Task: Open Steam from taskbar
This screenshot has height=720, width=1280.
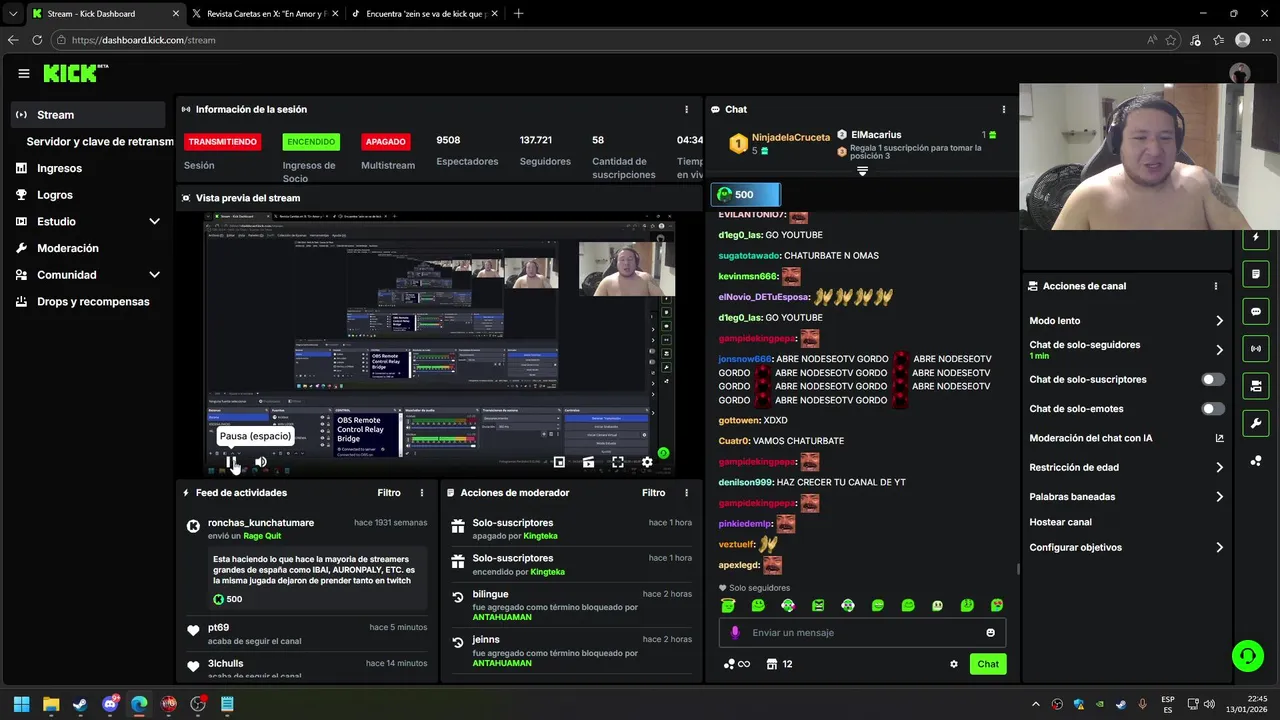Action: coord(80,704)
